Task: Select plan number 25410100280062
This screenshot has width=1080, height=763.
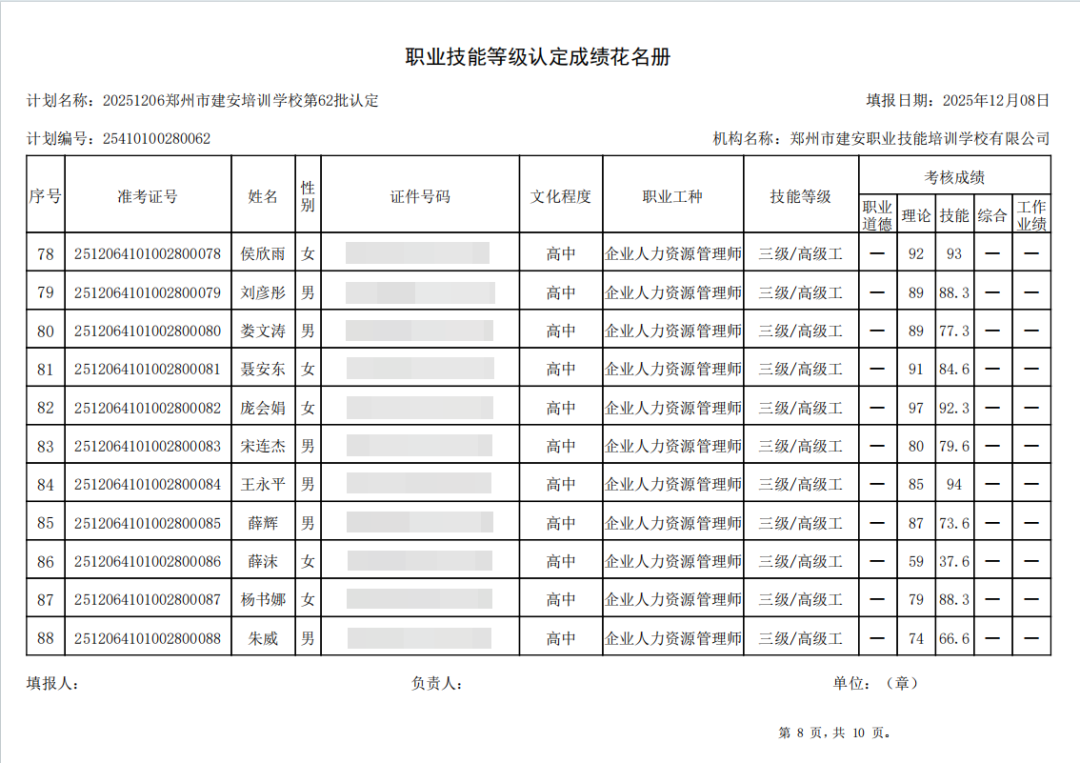Action: tap(156, 139)
